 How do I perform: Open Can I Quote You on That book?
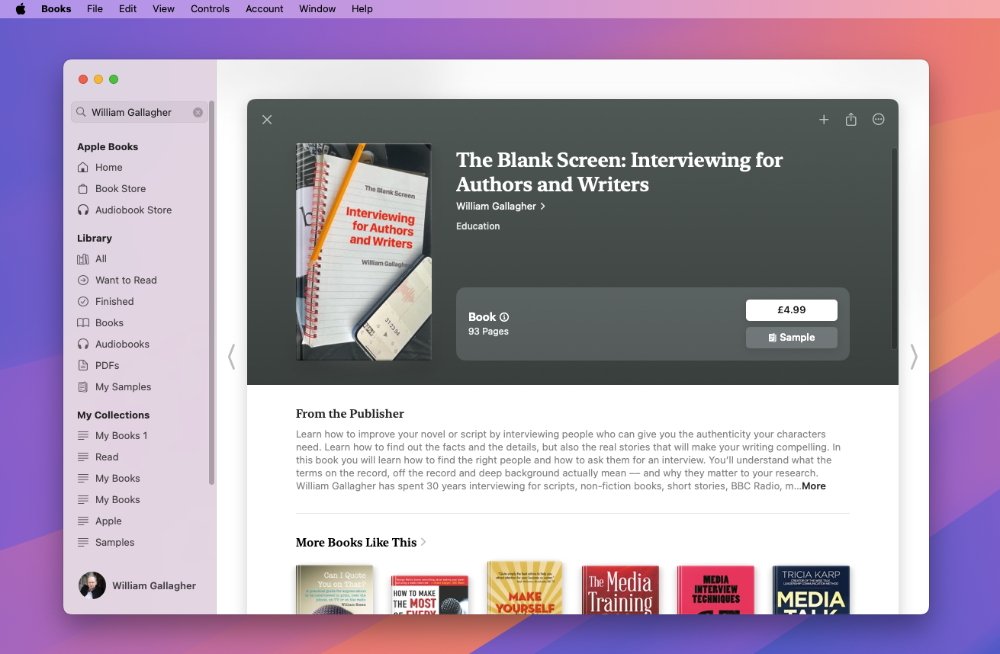click(335, 590)
